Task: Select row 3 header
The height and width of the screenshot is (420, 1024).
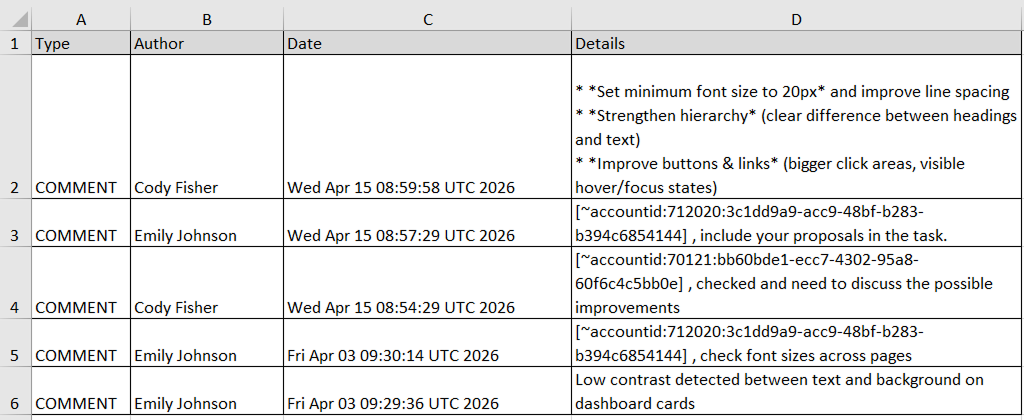Action: [16, 223]
